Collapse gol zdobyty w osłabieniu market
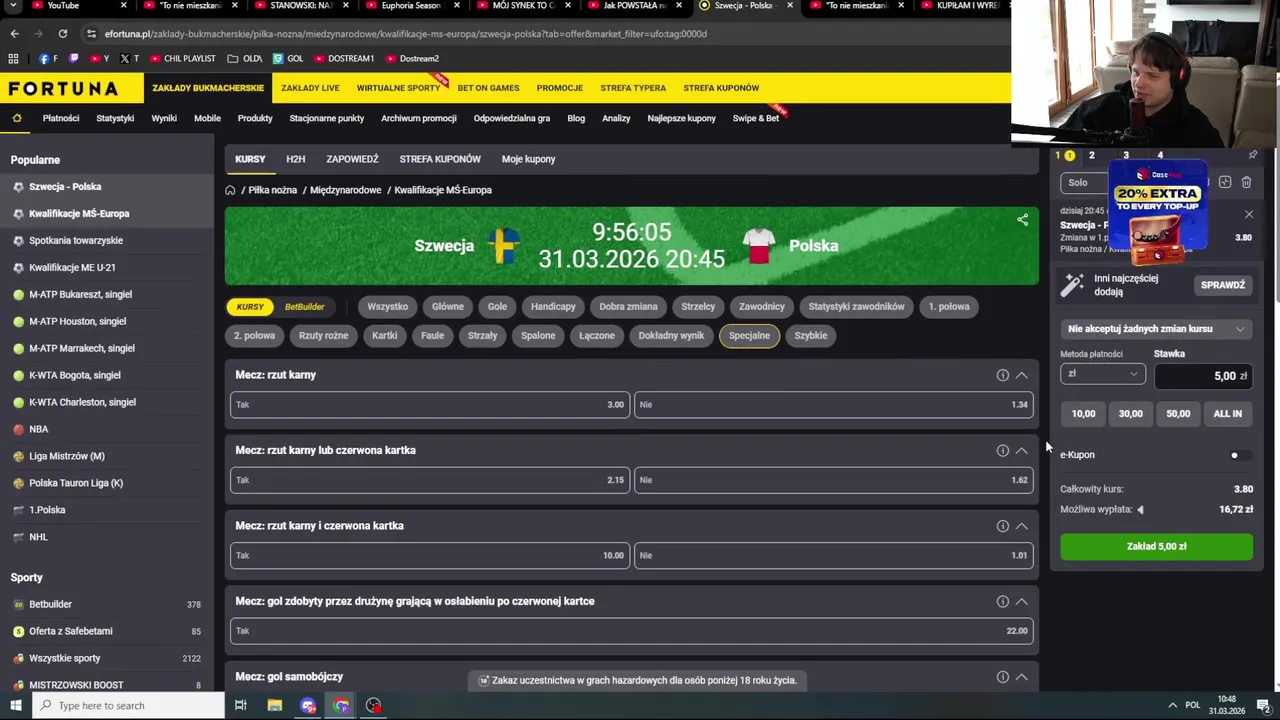 1021,602
